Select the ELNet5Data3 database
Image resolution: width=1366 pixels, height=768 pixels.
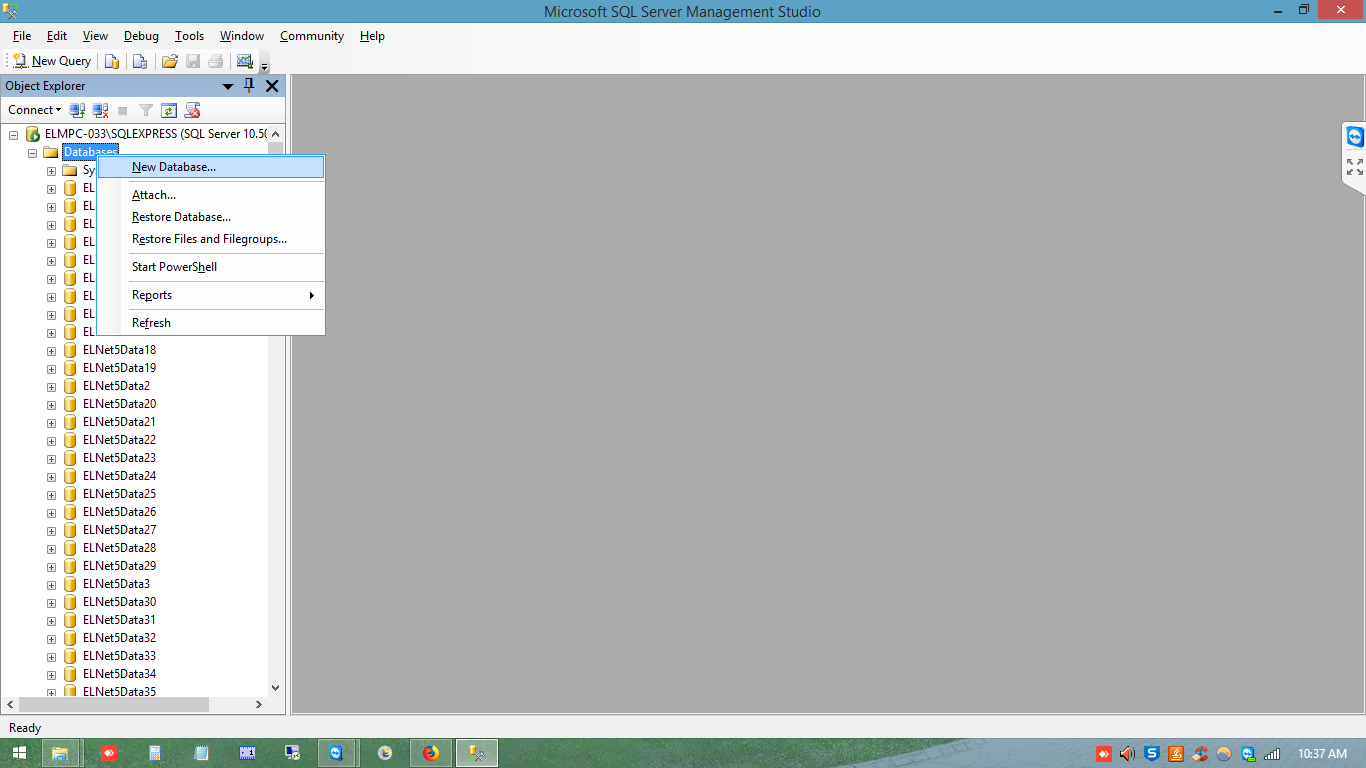pyautogui.click(x=117, y=584)
